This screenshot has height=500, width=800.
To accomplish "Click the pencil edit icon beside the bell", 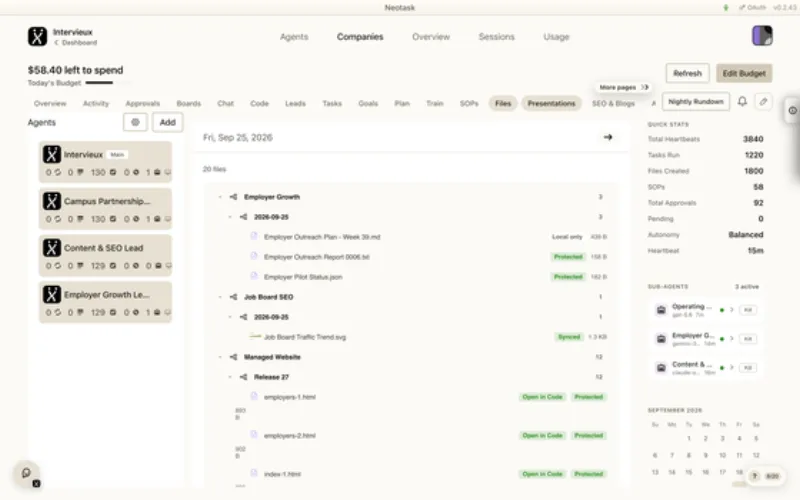I will [763, 102].
